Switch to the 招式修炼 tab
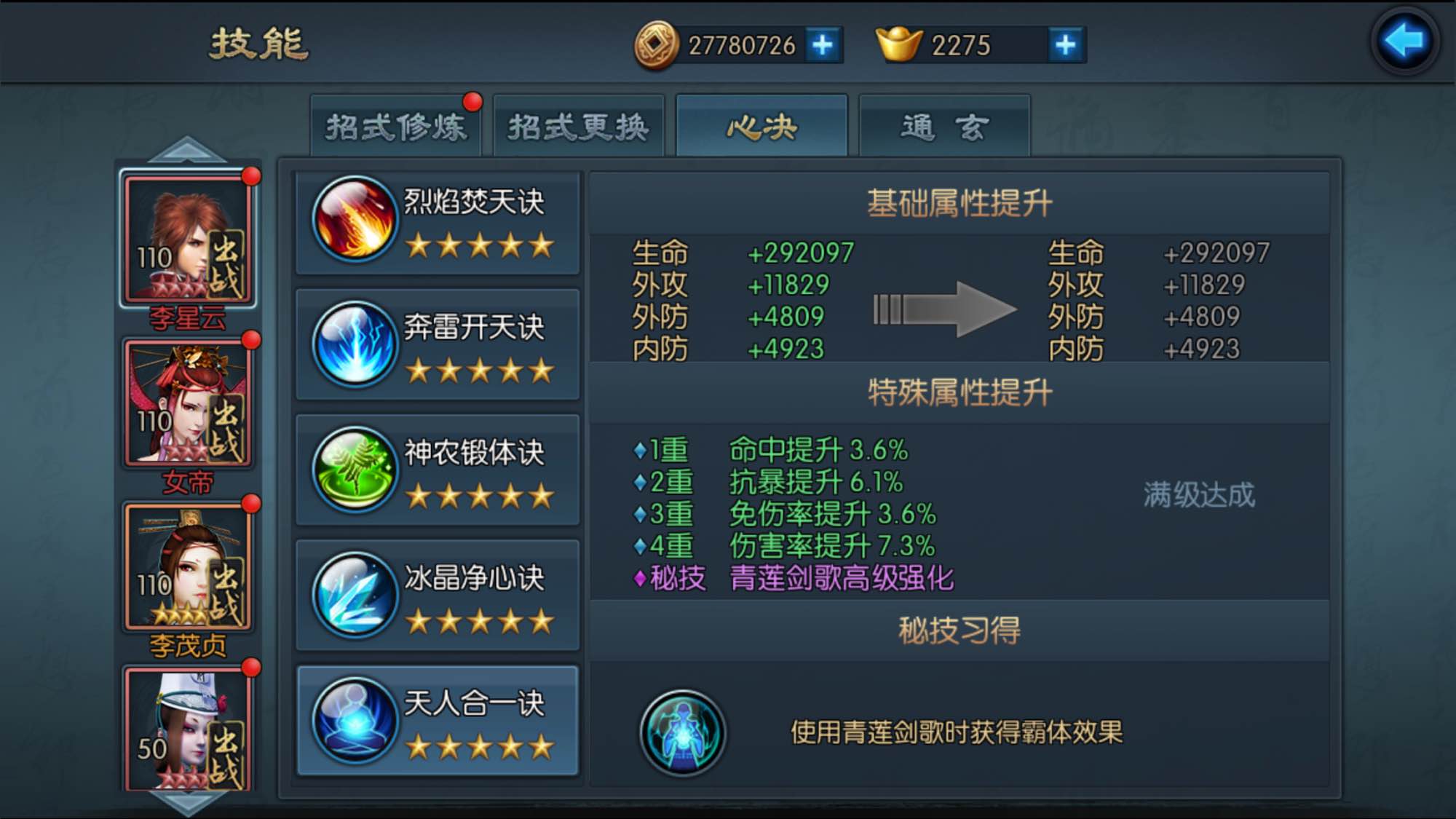This screenshot has height=819, width=1456. 396,126
